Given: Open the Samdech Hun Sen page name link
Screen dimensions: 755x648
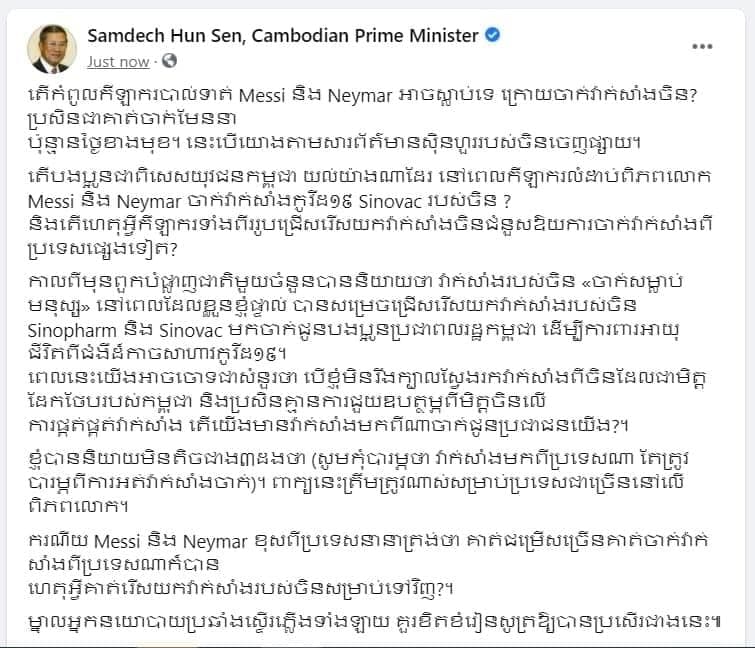Looking at the screenshot, I should (283, 35).
